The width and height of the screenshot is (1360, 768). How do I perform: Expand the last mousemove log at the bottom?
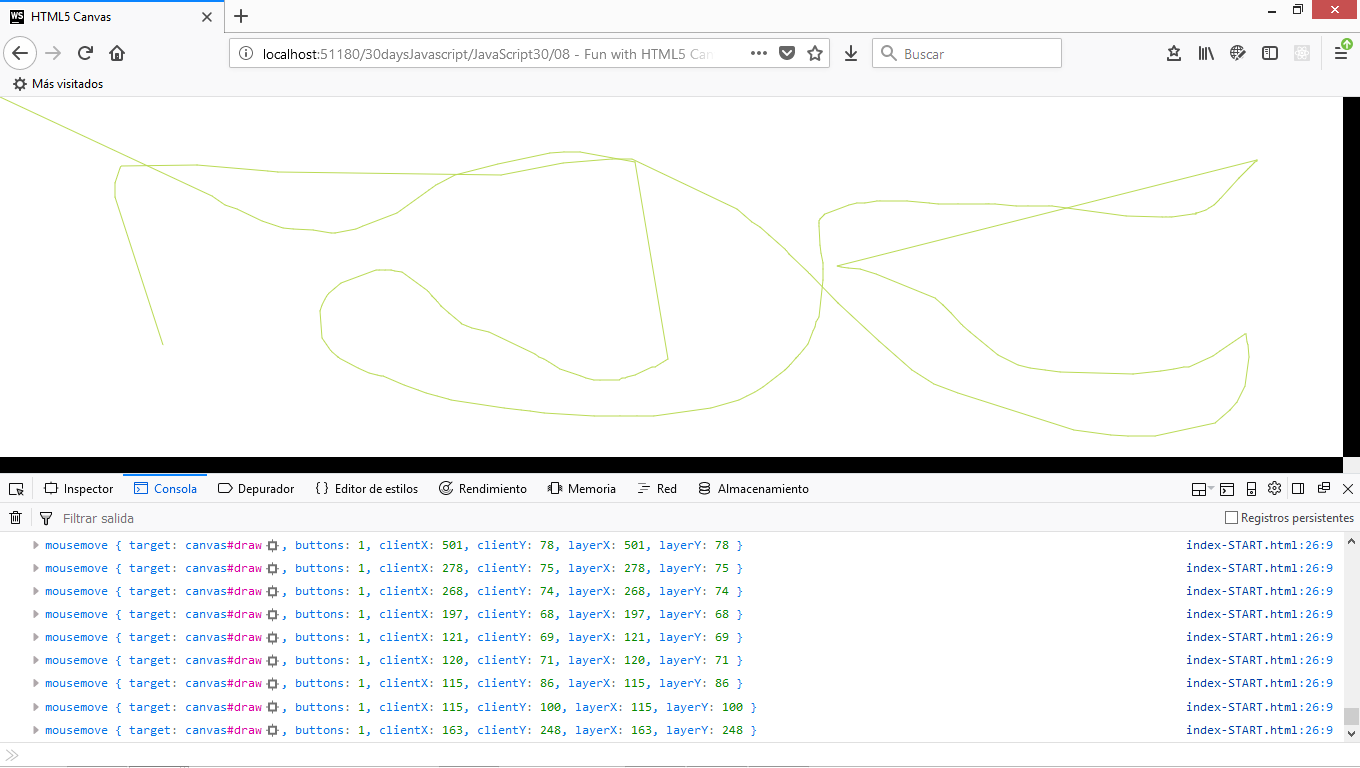pos(35,730)
